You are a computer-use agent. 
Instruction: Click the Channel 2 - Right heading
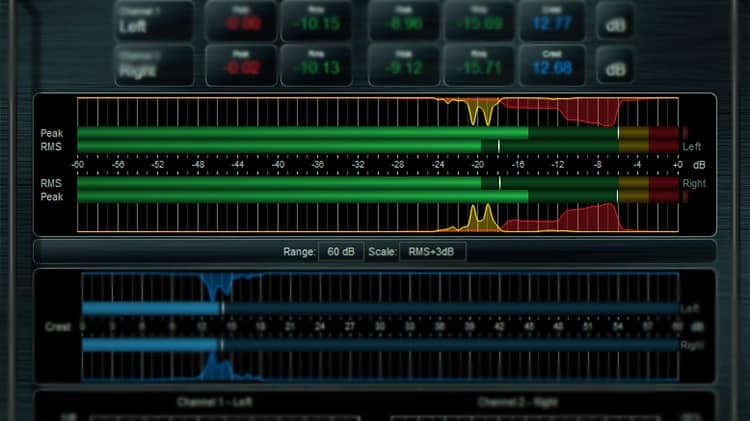click(x=518, y=402)
